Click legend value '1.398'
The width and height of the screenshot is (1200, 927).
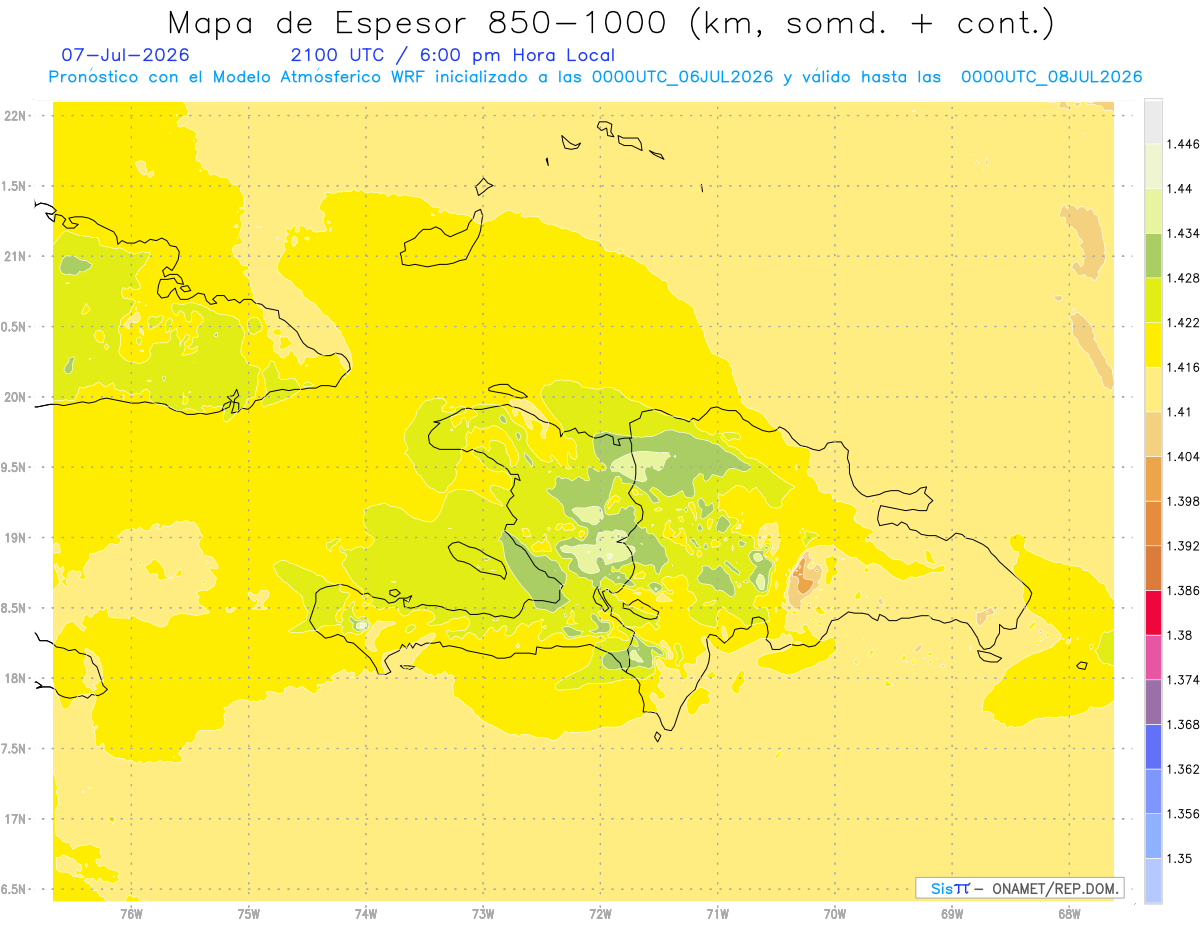(x=1184, y=502)
